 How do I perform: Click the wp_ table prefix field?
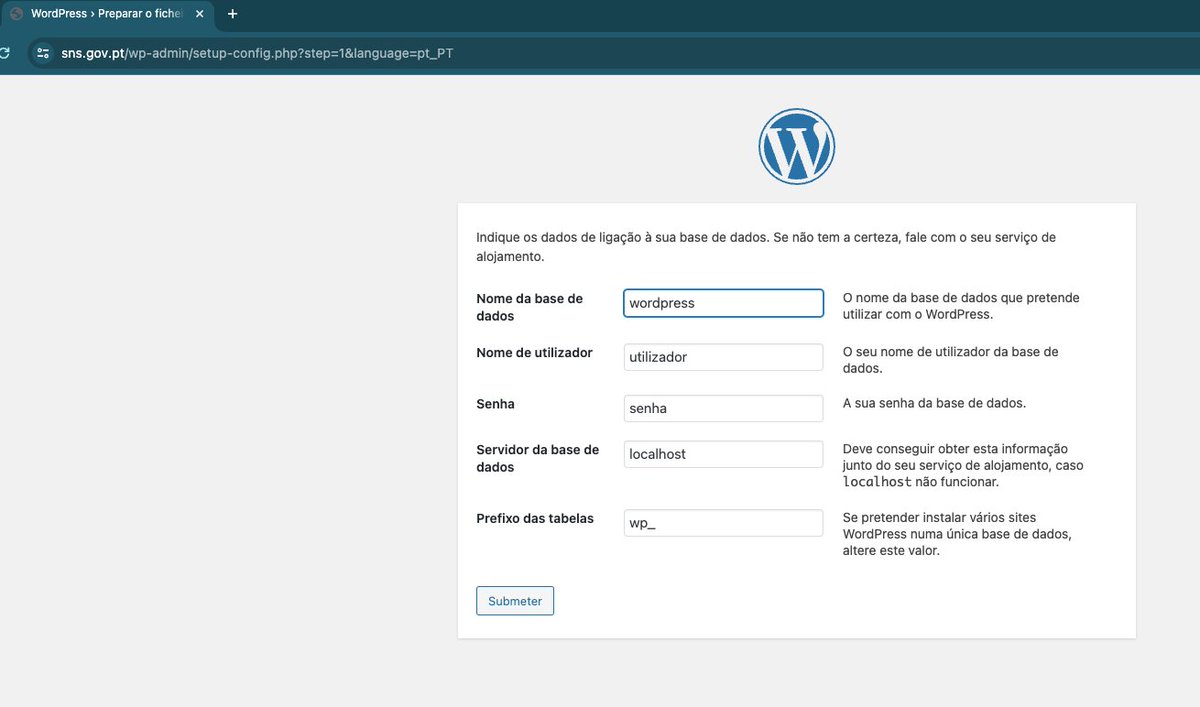(723, 523)
